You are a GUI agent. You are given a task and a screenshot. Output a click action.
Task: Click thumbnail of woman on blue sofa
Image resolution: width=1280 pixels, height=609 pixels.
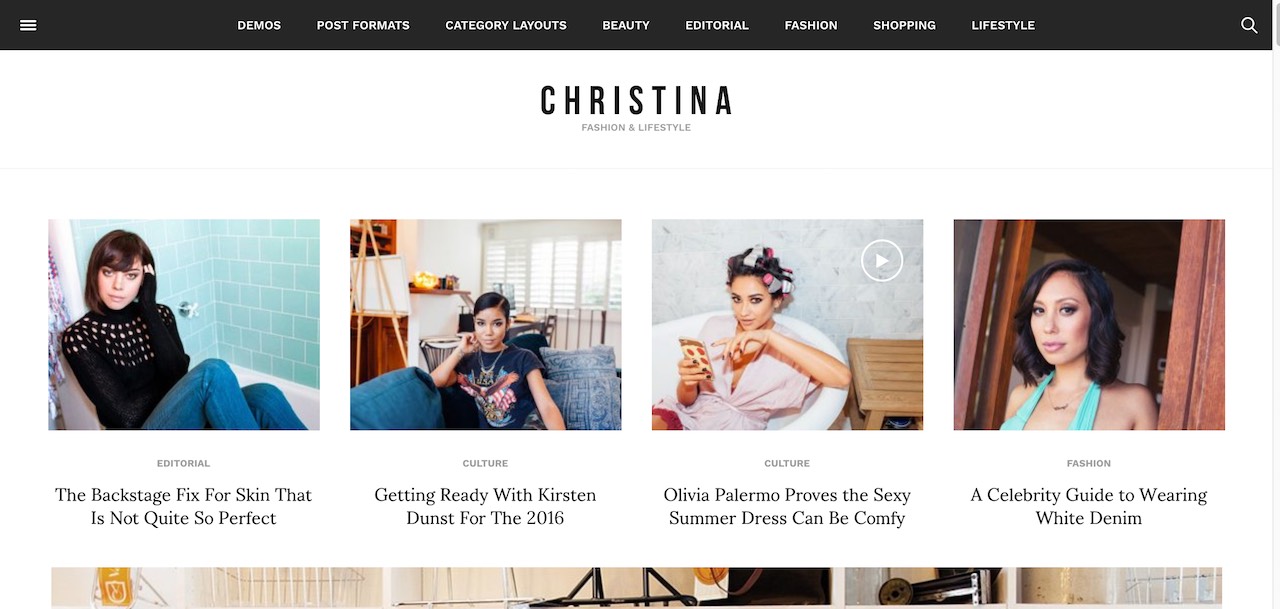pos(486,325)
